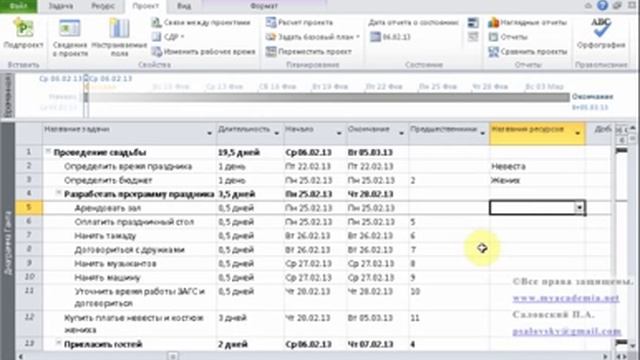Open the resource dropdown in row 5 cell
Image resolution: width=640 pixels, height=360 pixels.
pos(579,208)
